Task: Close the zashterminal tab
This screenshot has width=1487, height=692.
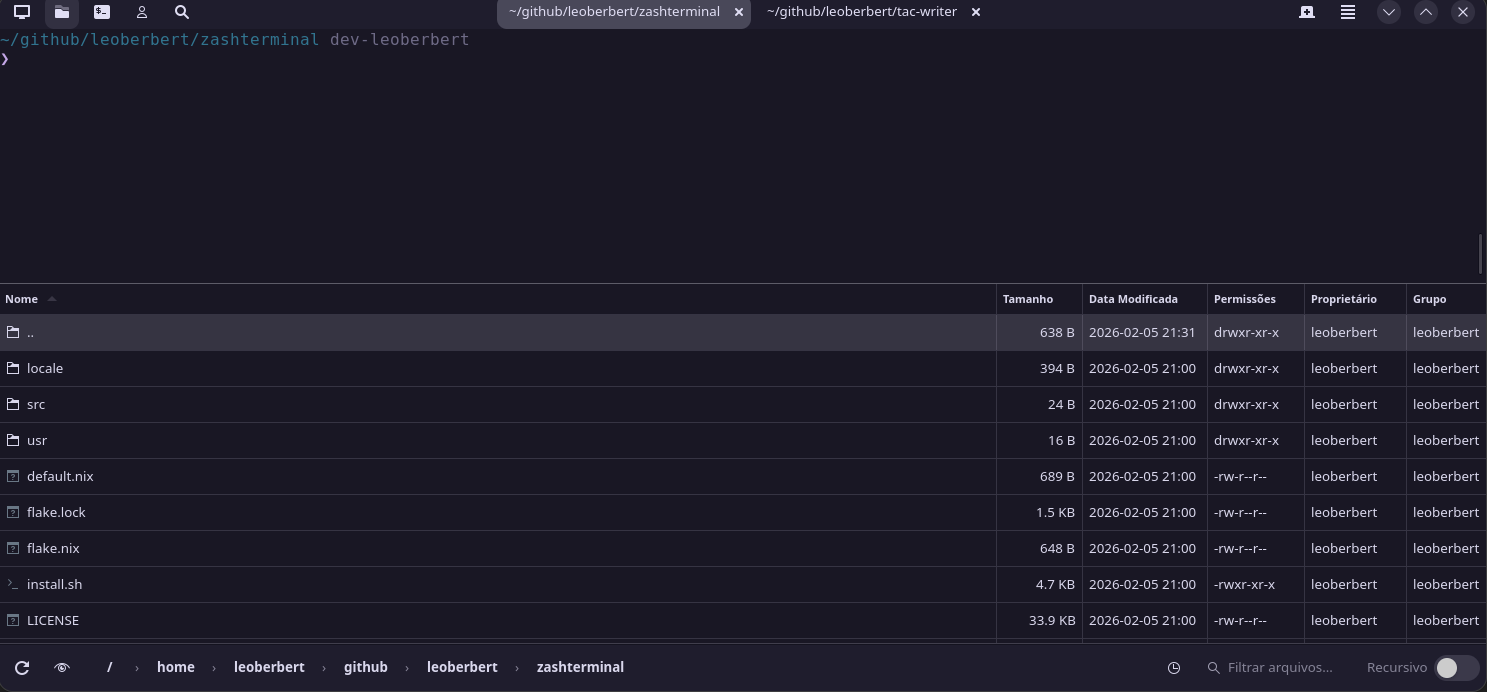Action: click(739, 12)
